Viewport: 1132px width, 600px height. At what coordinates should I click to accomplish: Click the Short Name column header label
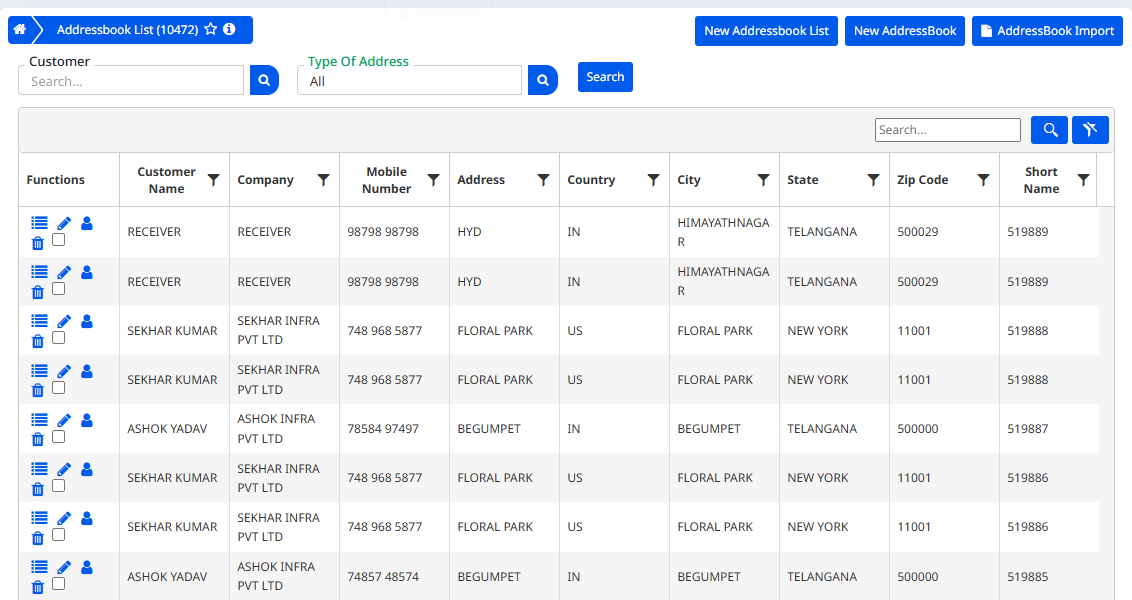pyautogui.click(x=1041, y=180)
